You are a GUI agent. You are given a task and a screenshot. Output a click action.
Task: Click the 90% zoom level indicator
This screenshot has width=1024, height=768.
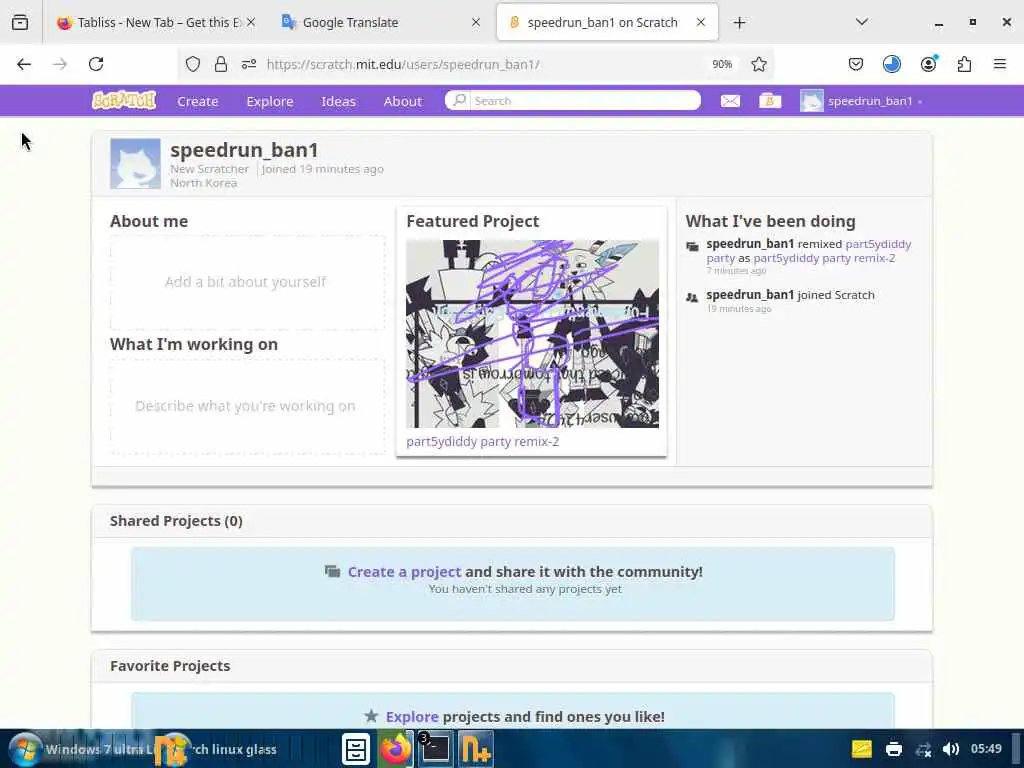pyautogui.click(x=722, y=64)
